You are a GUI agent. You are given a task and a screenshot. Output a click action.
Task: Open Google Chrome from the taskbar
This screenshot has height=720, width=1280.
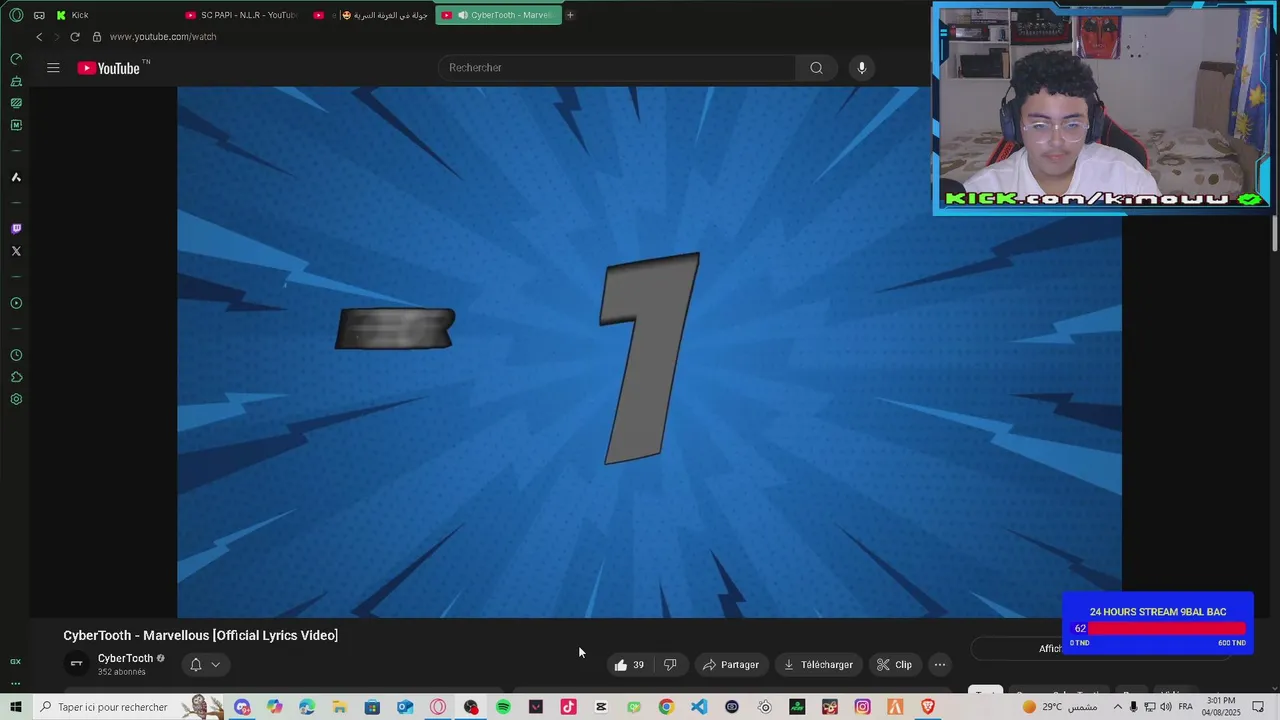pyautogui.click(x=666, y=707)
